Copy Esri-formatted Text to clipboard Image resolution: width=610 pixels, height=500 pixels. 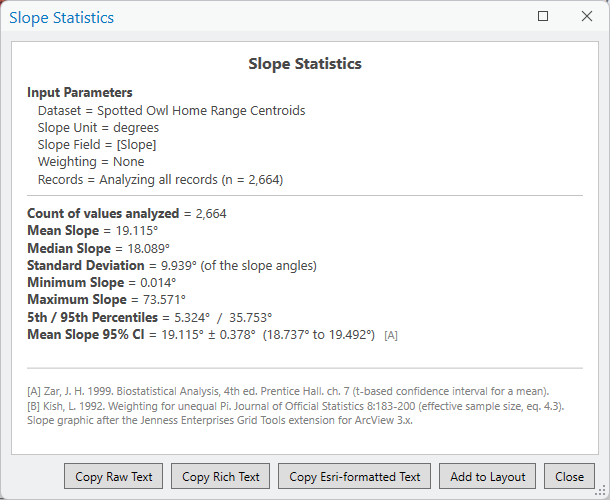tap(354, 476)
